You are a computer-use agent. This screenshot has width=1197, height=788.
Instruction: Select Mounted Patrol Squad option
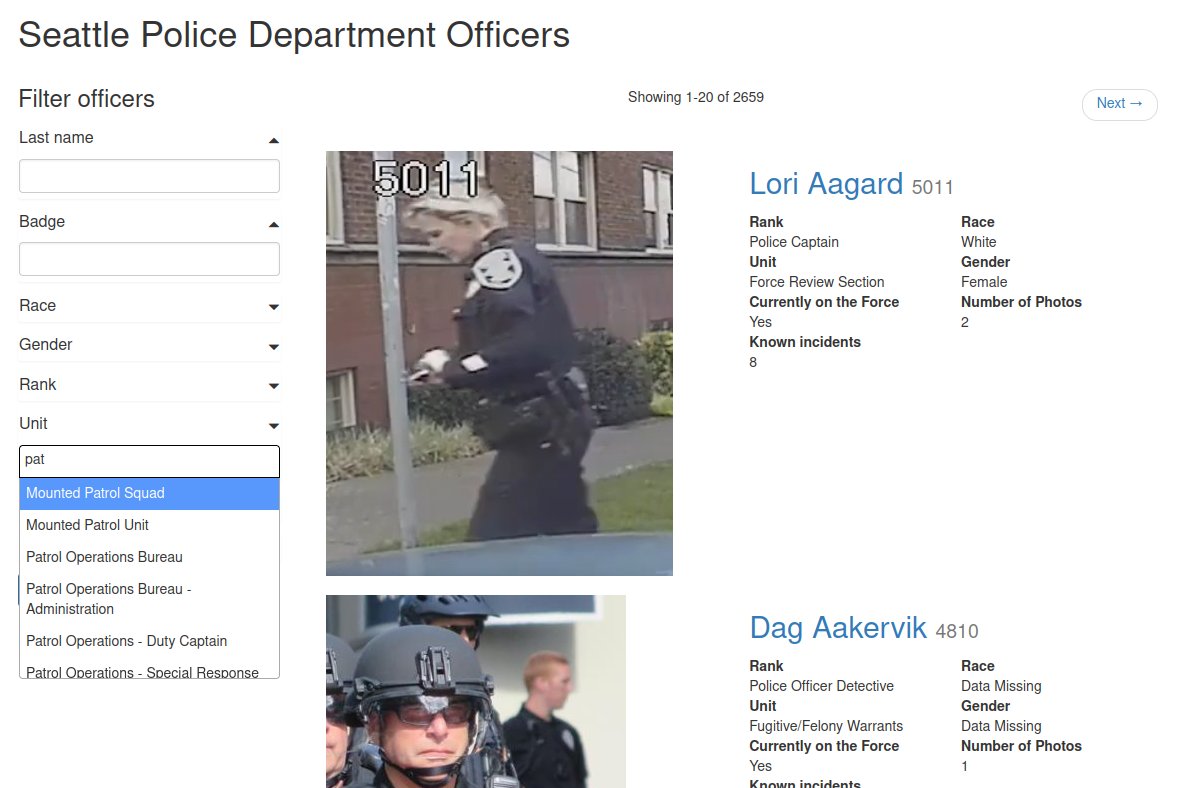pos(150,494)
